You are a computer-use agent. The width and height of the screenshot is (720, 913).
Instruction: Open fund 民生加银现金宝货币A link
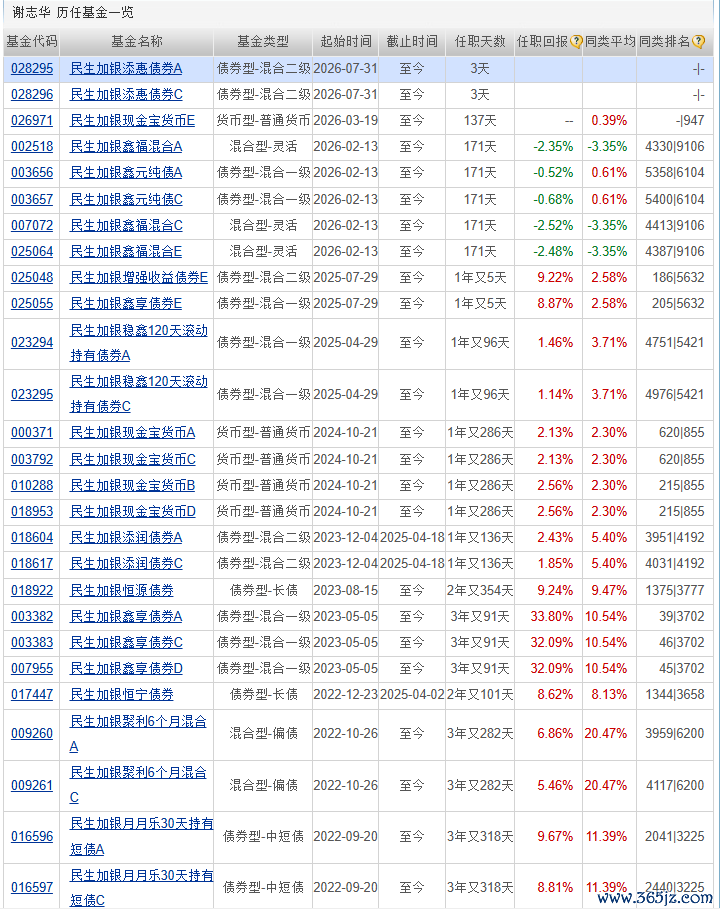[x=132, y=433]
